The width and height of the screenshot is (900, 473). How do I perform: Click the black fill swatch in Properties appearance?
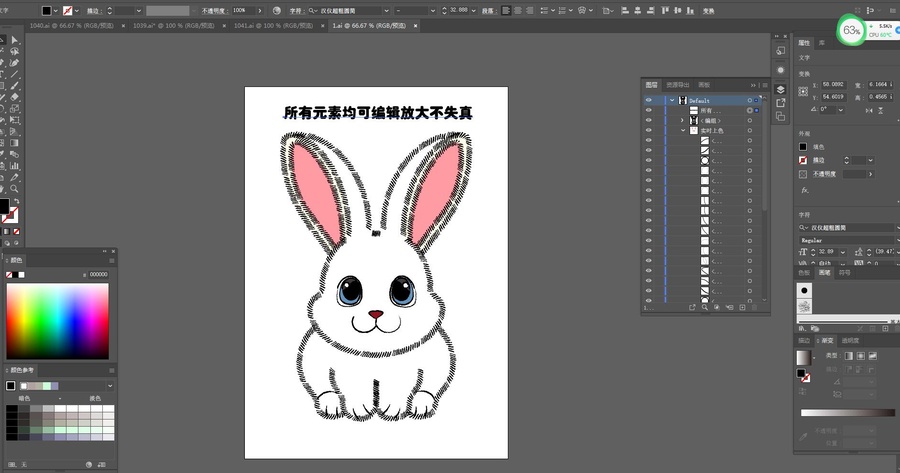tap(803, 147)
